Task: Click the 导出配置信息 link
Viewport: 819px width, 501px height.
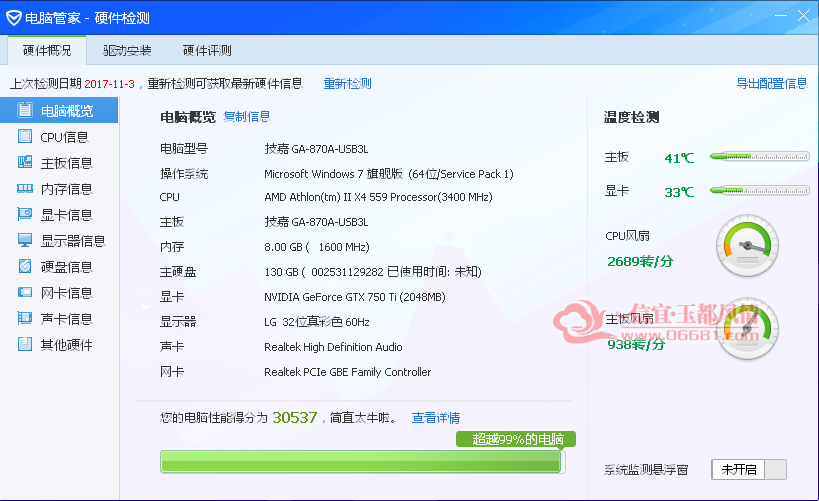Action: click(771, 84)
